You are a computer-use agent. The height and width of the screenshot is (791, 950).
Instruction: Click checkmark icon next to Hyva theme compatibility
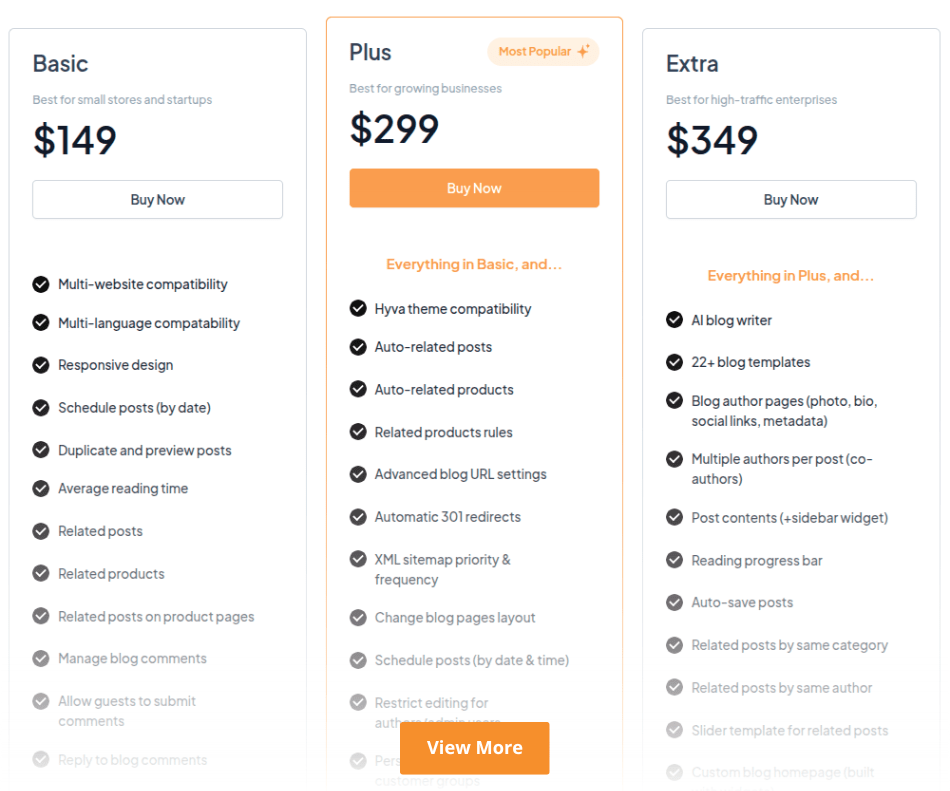pos(358,308)
